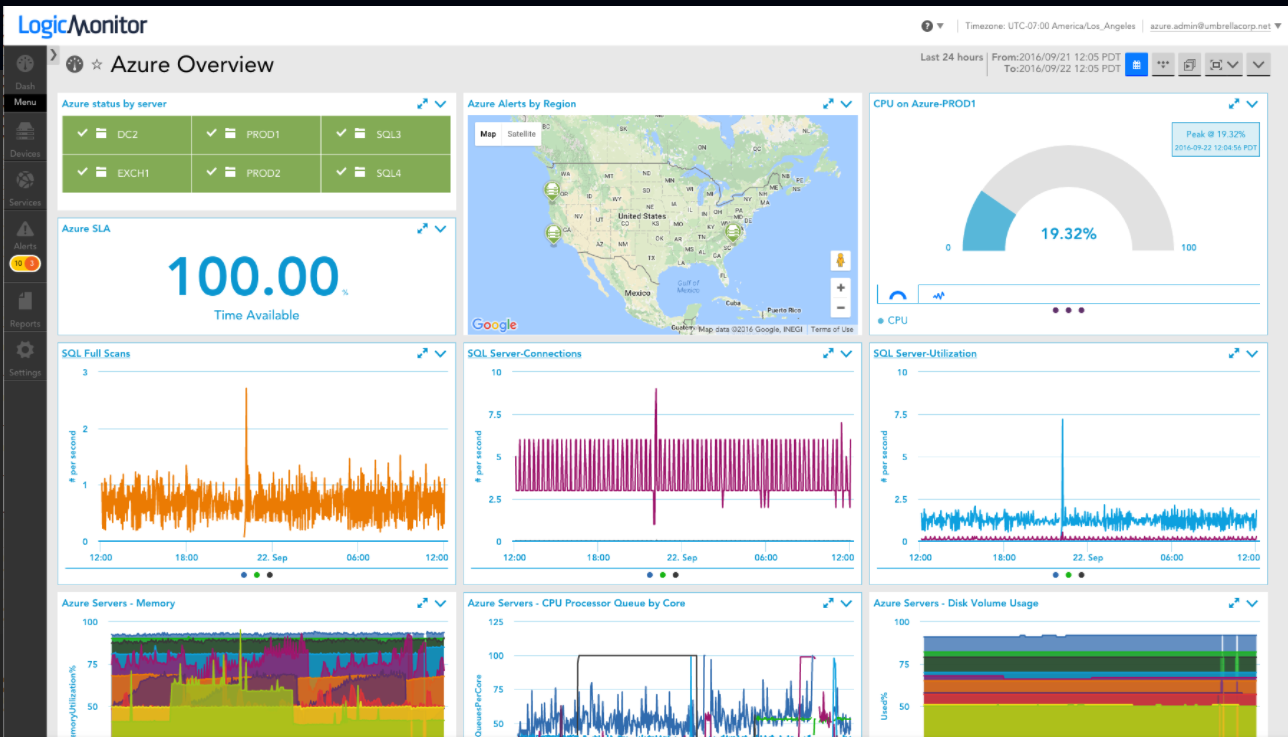The height and width of the screenshot is (737, 1288).
Task: Maximize the SQL Full Scans graph
Action: pos(423,353)
